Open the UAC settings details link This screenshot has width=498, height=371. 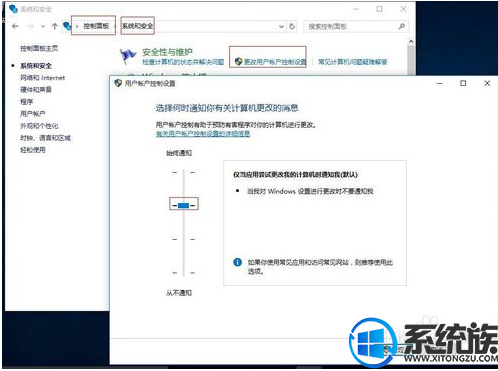(203, 134)
